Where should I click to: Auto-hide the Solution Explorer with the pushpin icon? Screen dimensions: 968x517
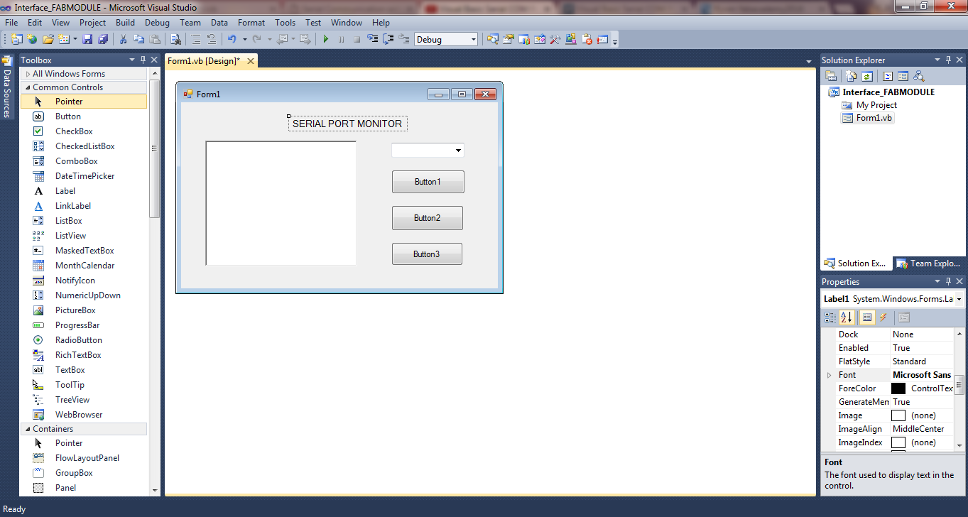[948, 59]
